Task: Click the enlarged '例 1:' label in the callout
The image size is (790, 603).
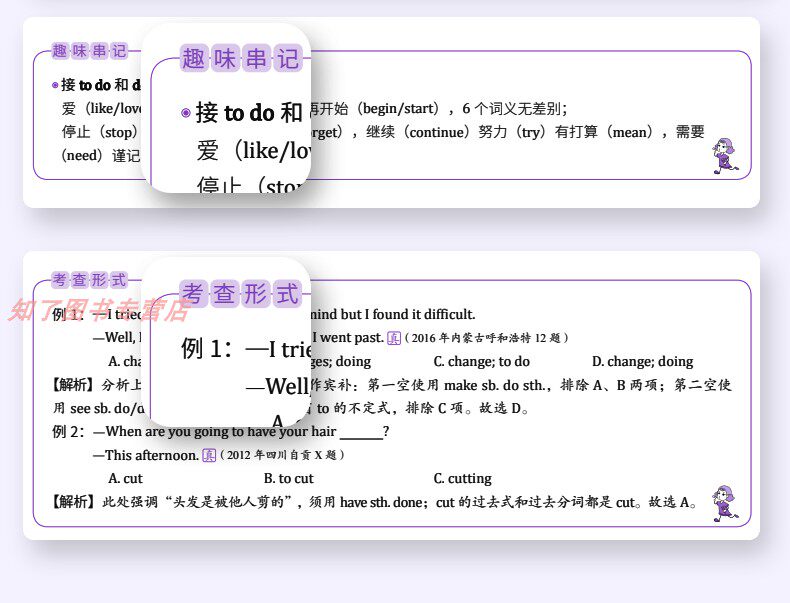Action: (207, 348)
